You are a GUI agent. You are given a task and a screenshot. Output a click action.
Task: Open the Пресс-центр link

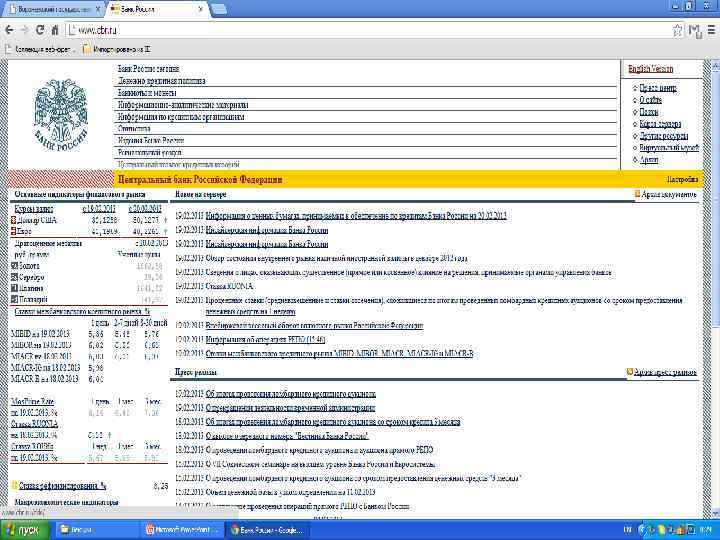[658, 88]
